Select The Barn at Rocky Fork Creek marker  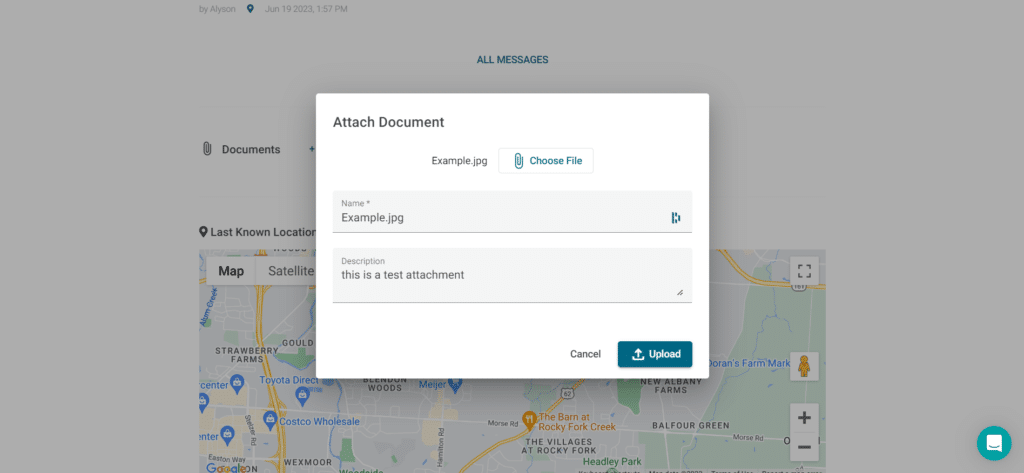click(x=530, y=418)
